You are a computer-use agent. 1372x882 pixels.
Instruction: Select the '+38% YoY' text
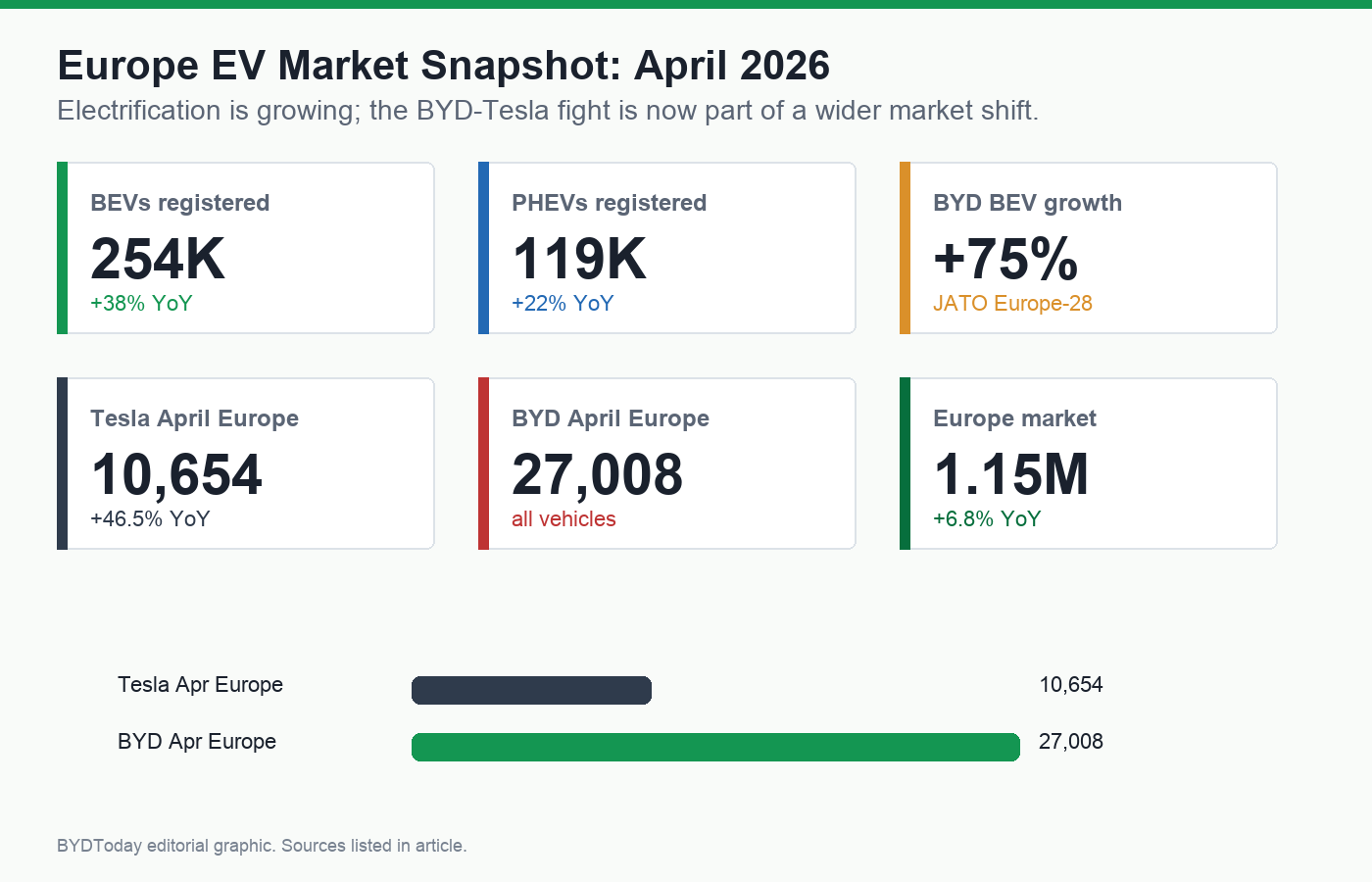(141, 304)
